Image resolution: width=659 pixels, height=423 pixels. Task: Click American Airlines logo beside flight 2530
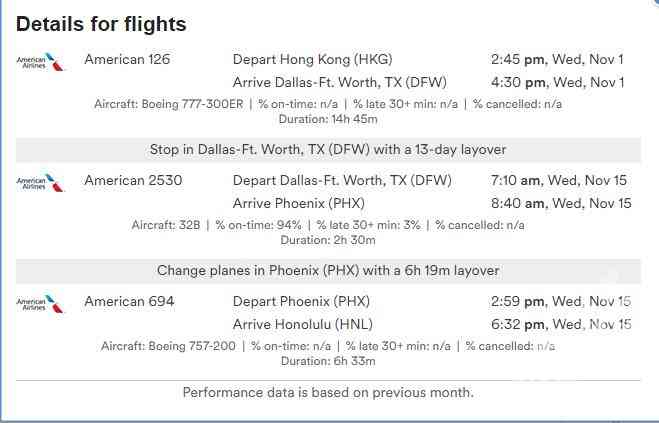[41, 183]
